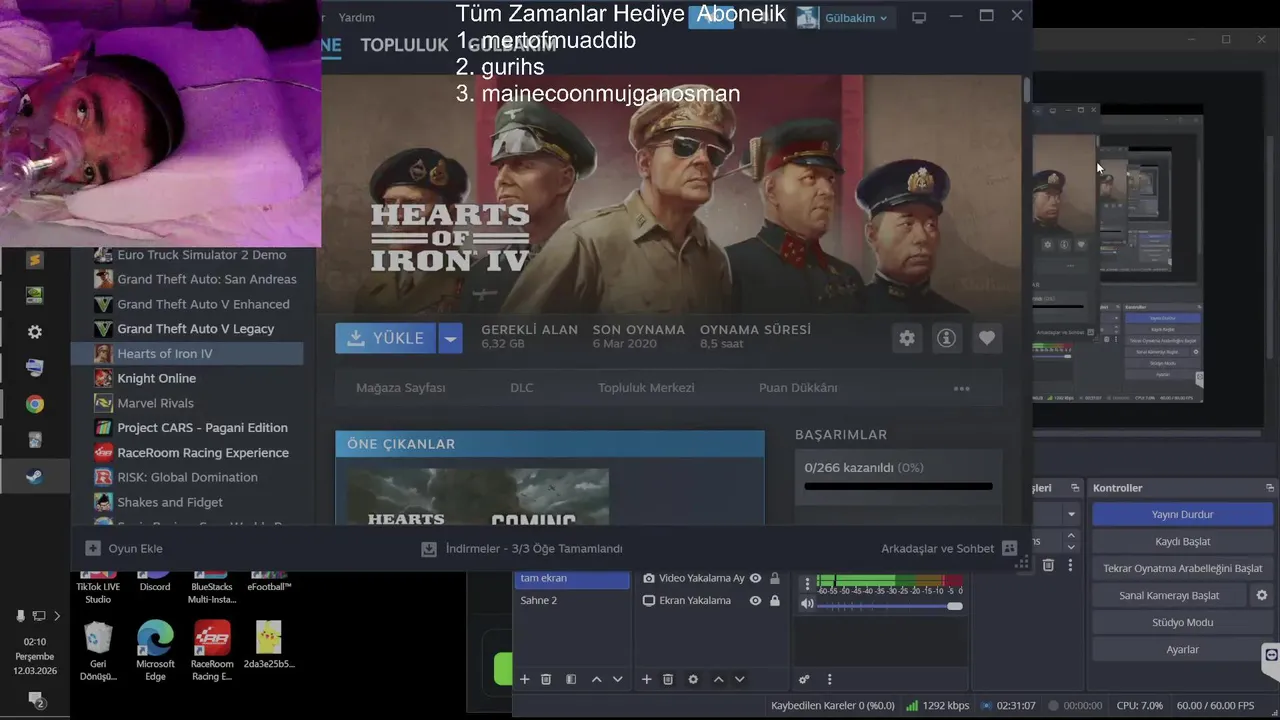The width and height of the screenshot is (1280, 720).
Task: Move the OBS source down
Action: click(740, 679)
